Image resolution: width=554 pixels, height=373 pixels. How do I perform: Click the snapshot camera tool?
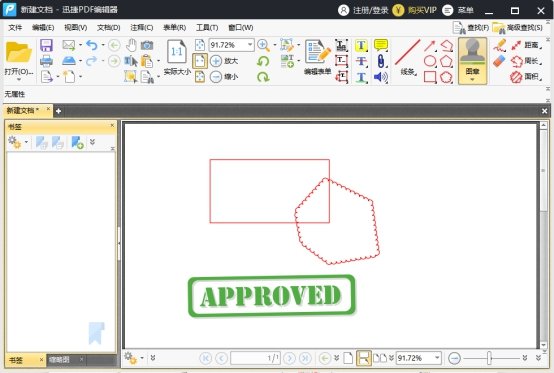(x=147, y=45)
